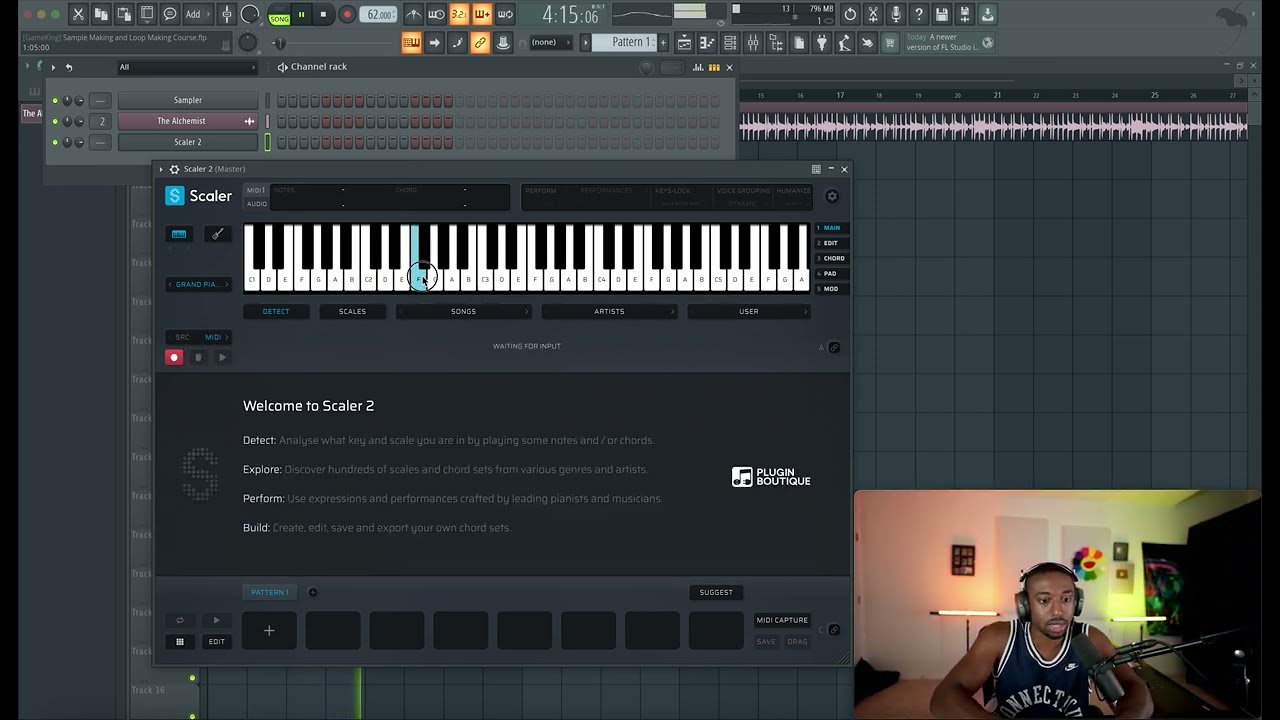Screen dimensions: 1280x720
Task: Switch to the PAD tab in Scaler
Action: click(829, 273)
